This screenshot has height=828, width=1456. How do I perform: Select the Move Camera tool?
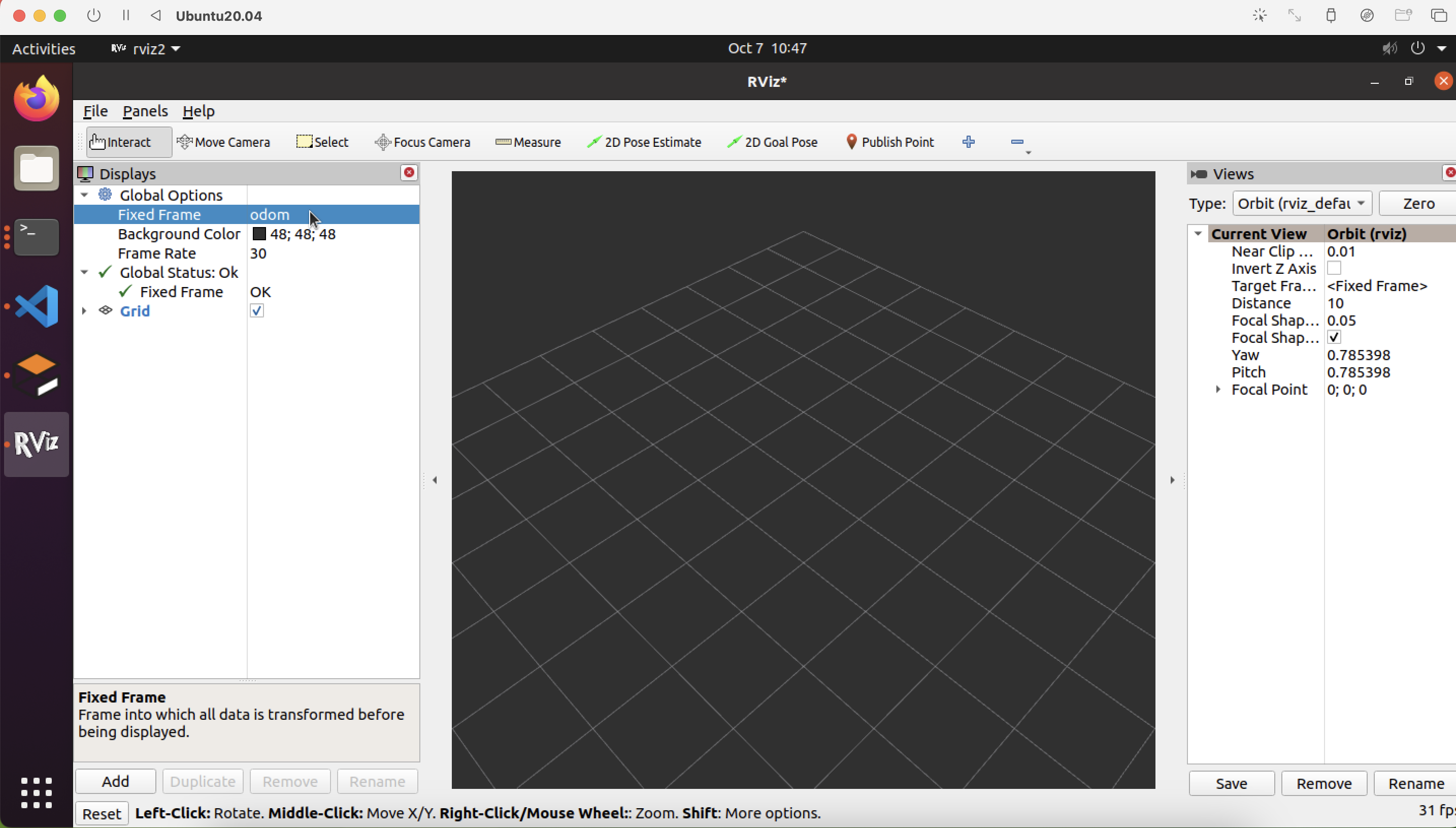(224, 141)
